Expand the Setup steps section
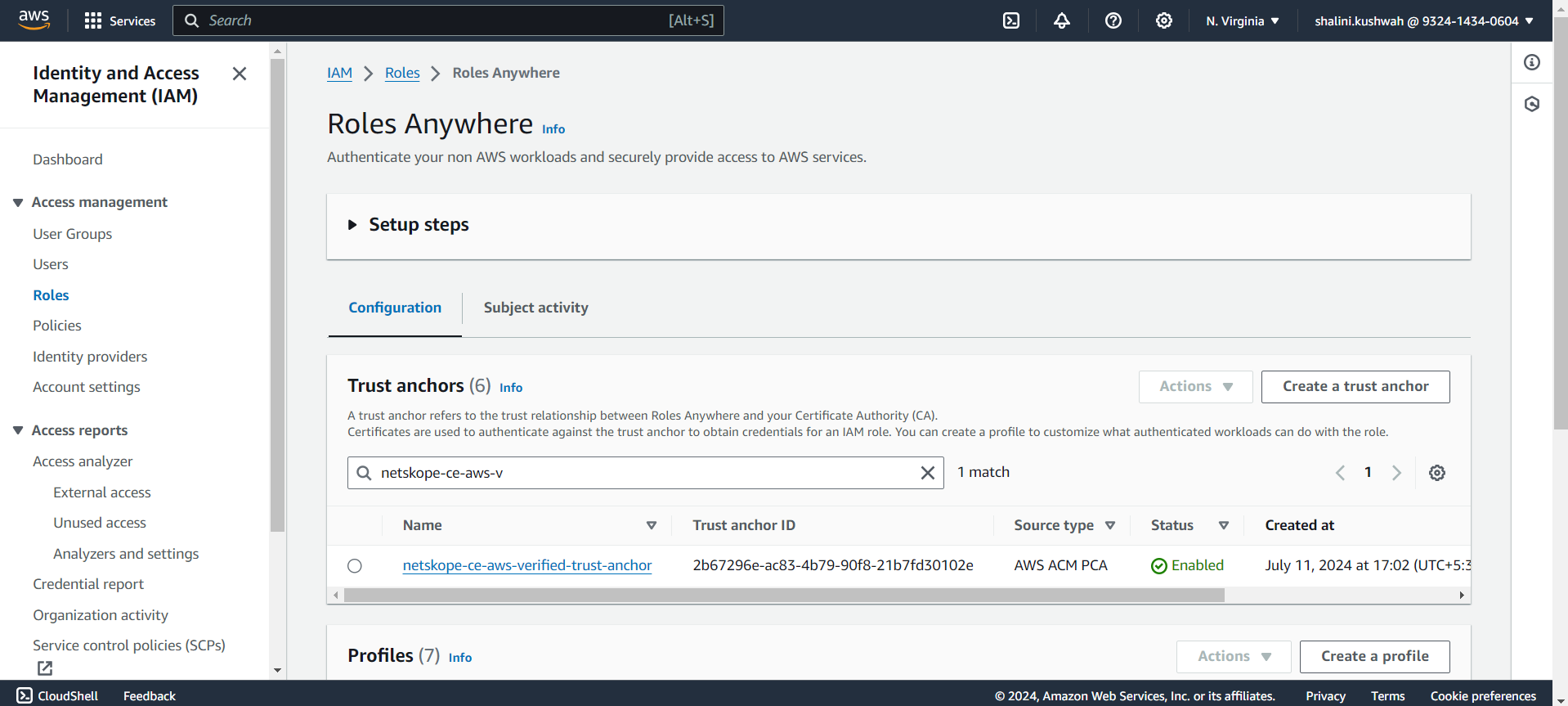 (352, 225)
